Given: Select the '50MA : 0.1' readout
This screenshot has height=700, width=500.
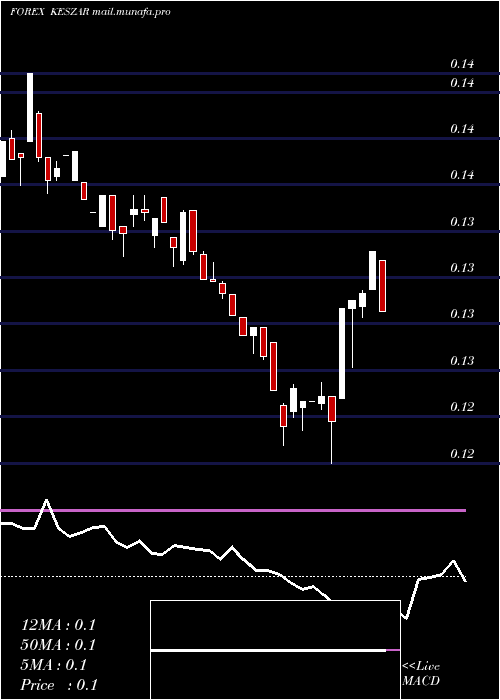Looking at the screenshot, I should 58,645.
